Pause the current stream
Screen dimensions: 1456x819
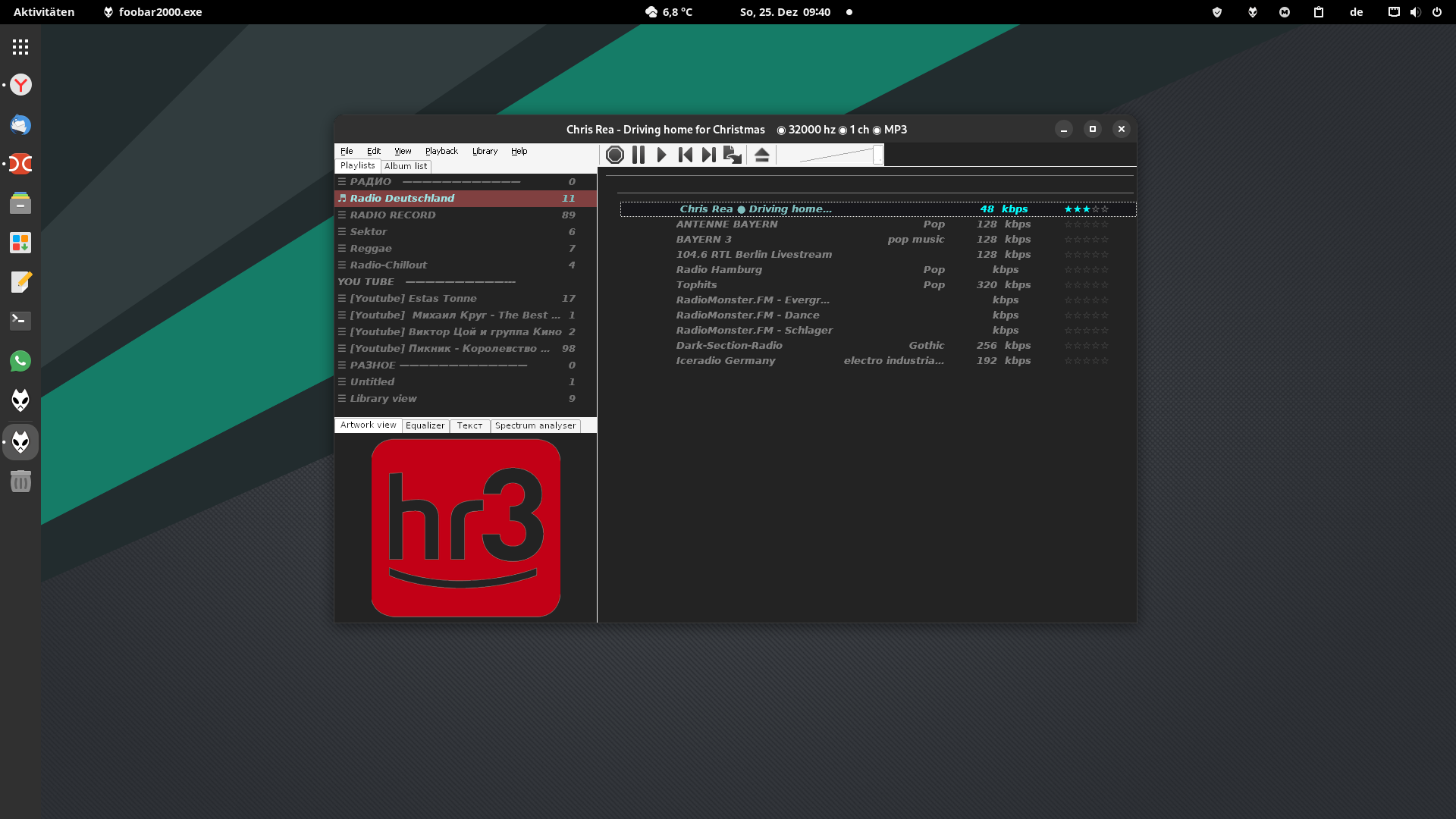point(639,155)
